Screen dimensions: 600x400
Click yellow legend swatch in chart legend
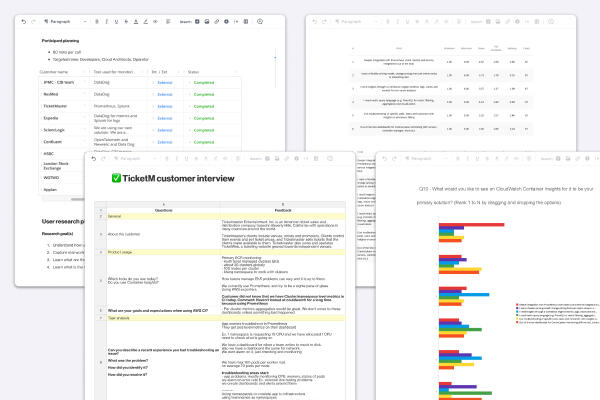click(517, 319)
